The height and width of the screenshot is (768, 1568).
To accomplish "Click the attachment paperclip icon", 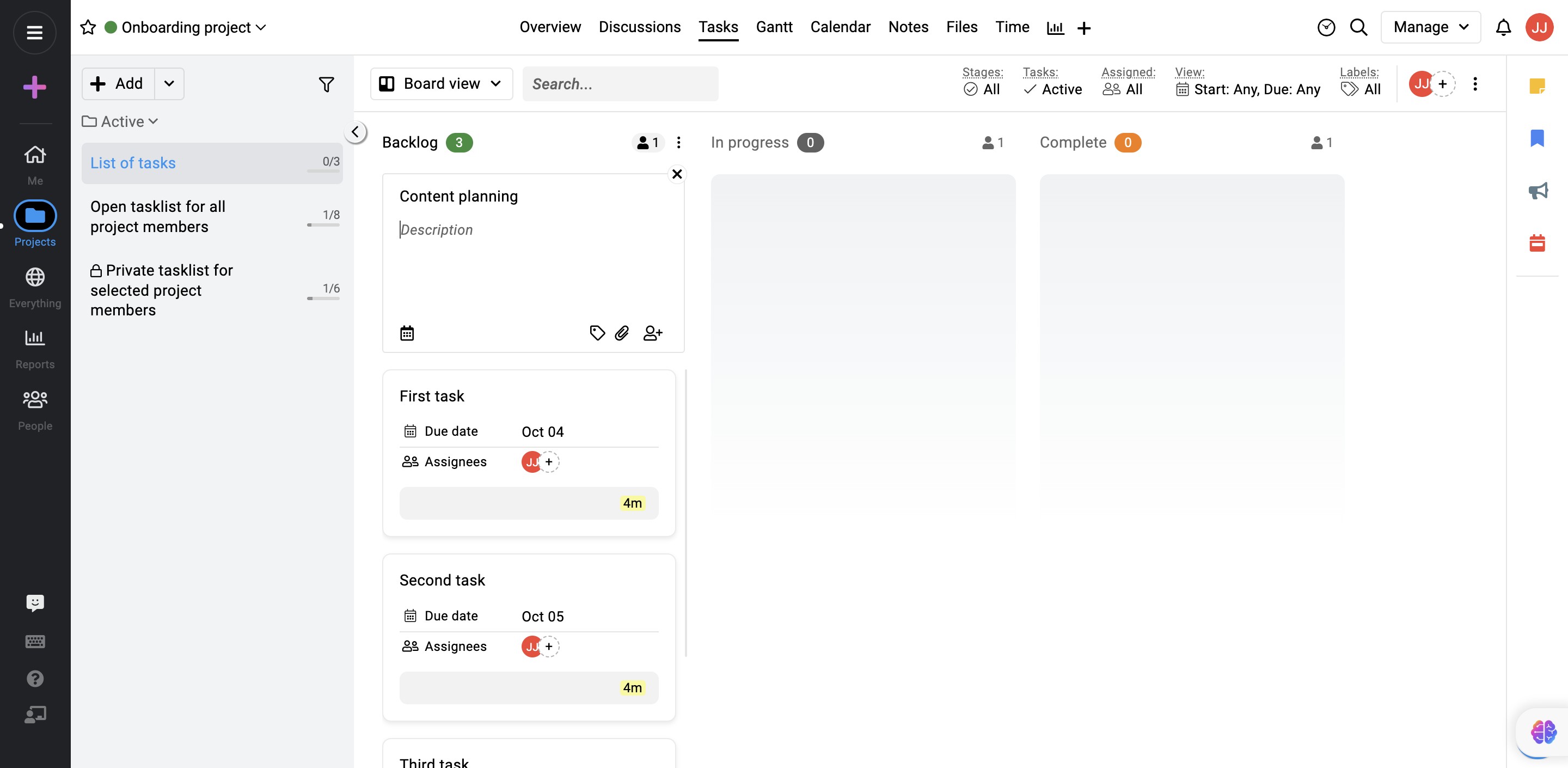I will (x=621, y=333).
